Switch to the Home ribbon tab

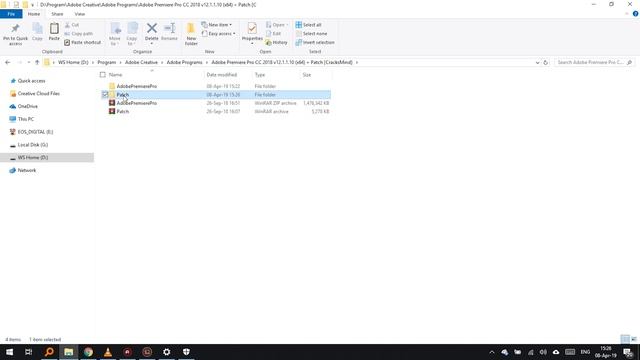(x=34, y=14)
